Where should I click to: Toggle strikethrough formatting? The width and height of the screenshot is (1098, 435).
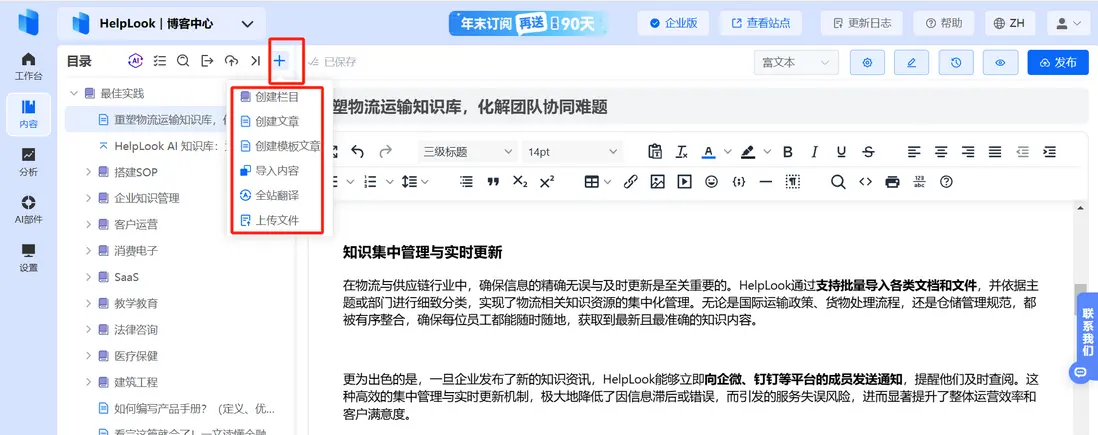868,151
